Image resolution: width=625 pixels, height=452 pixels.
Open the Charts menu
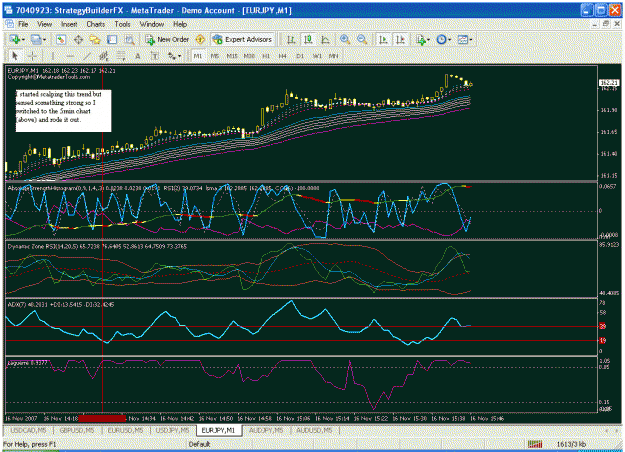(96, 24)
